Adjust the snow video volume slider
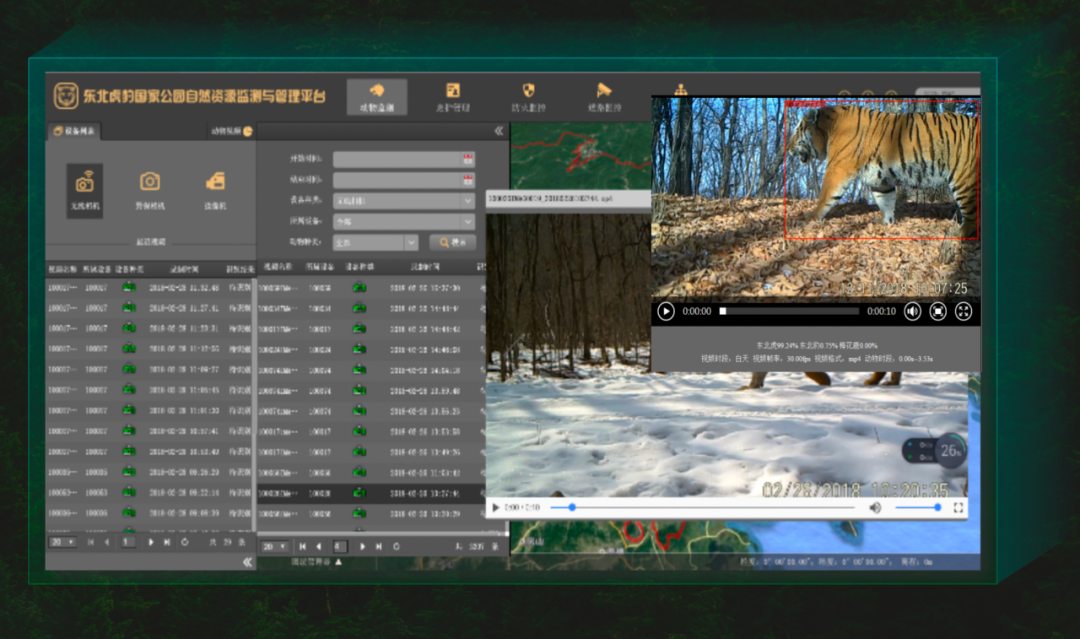The width and height of the screenshot is (1080, 639). [x=918, y=507]
